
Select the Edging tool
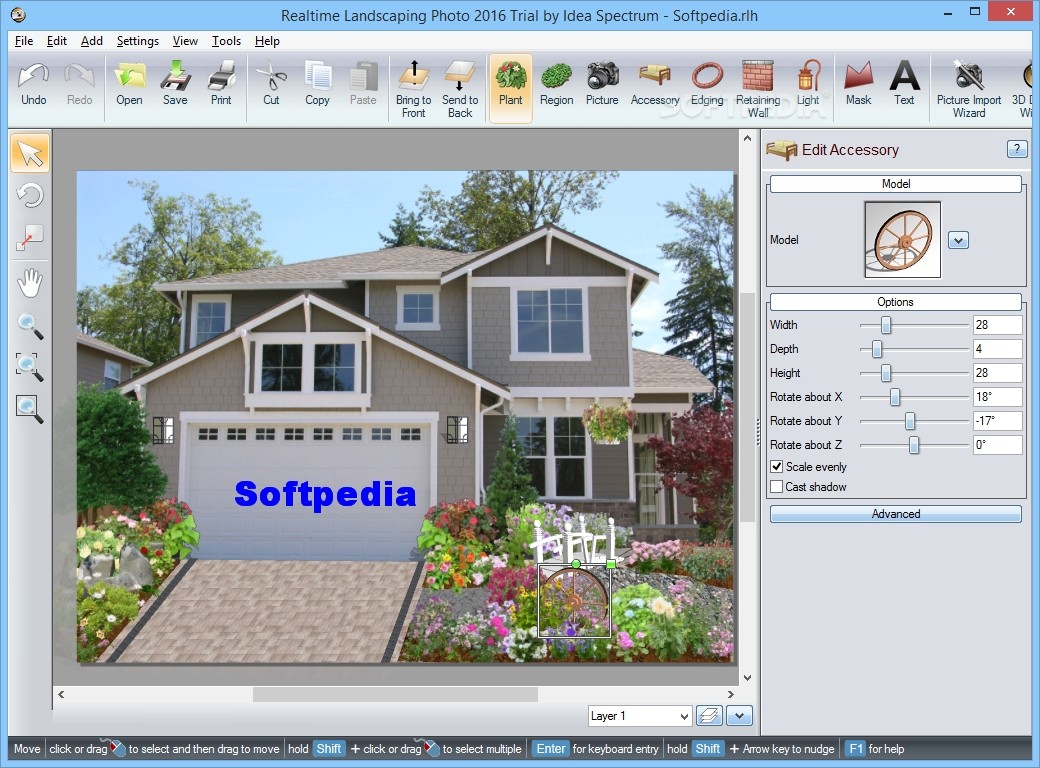[x=707, y=85]
